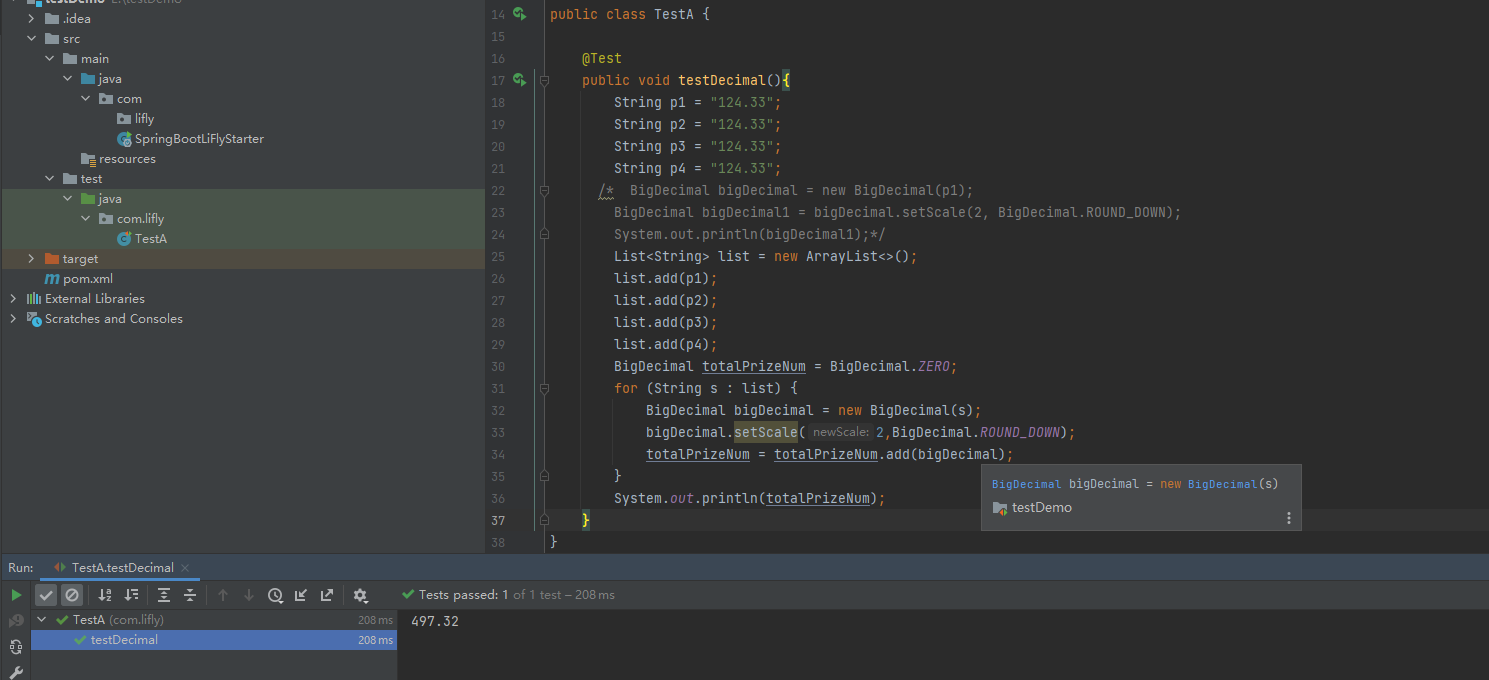Select the testDecimal test result row
The image size is (1489, 680).
coord(214,640)
